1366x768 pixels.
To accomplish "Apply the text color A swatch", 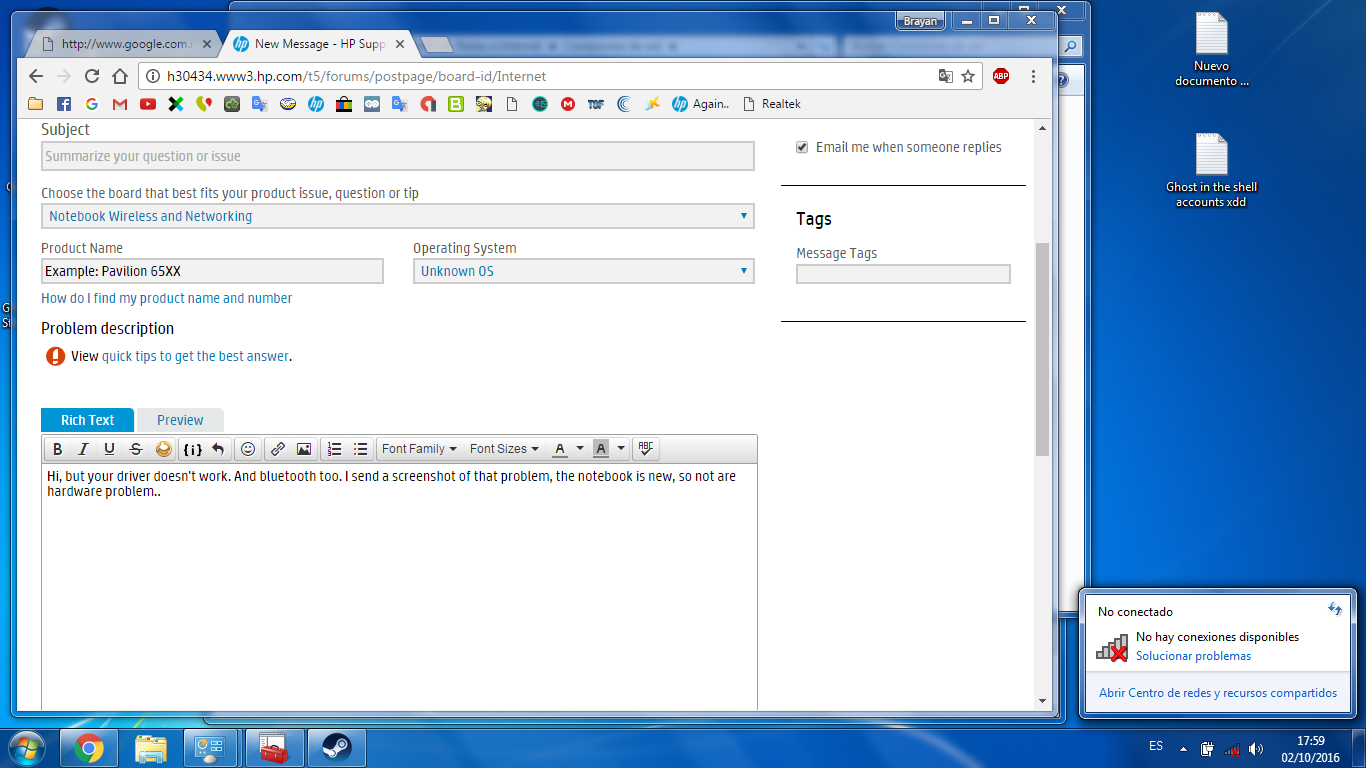I will pyautogui.click(x=561, y=449).
